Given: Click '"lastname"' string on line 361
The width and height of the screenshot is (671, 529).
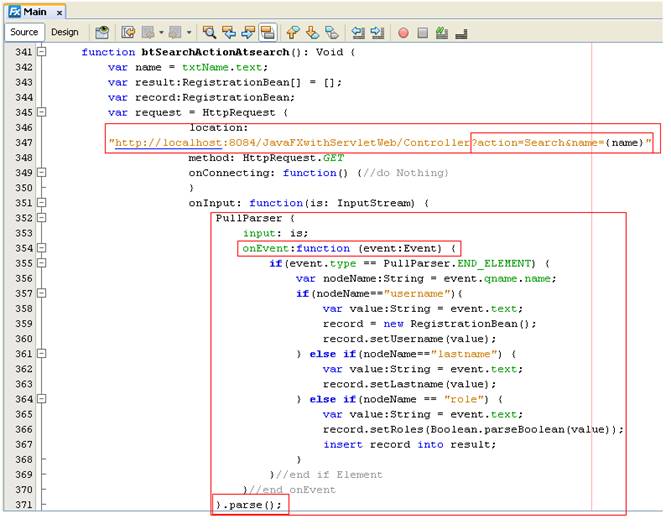Looking at the screenshot, I should [466, 354].
